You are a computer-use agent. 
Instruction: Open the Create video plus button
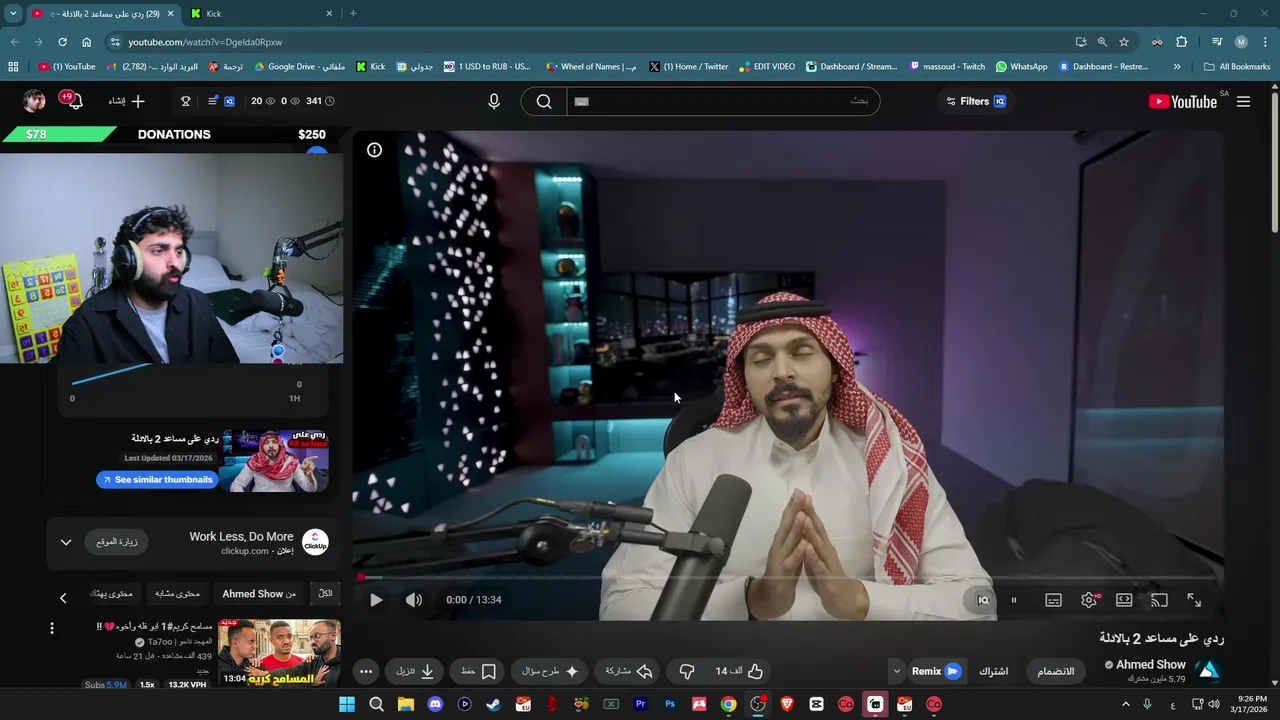(127, 101)
